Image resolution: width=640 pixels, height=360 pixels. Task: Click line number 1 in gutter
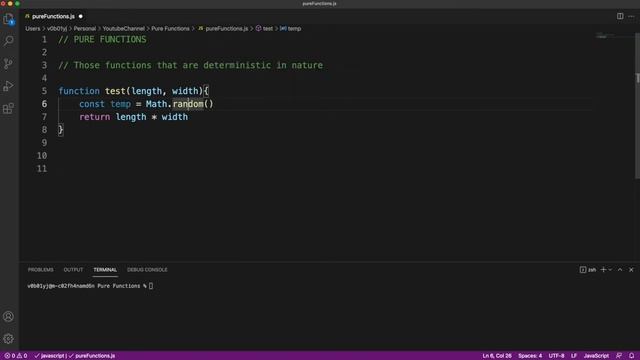44,40
